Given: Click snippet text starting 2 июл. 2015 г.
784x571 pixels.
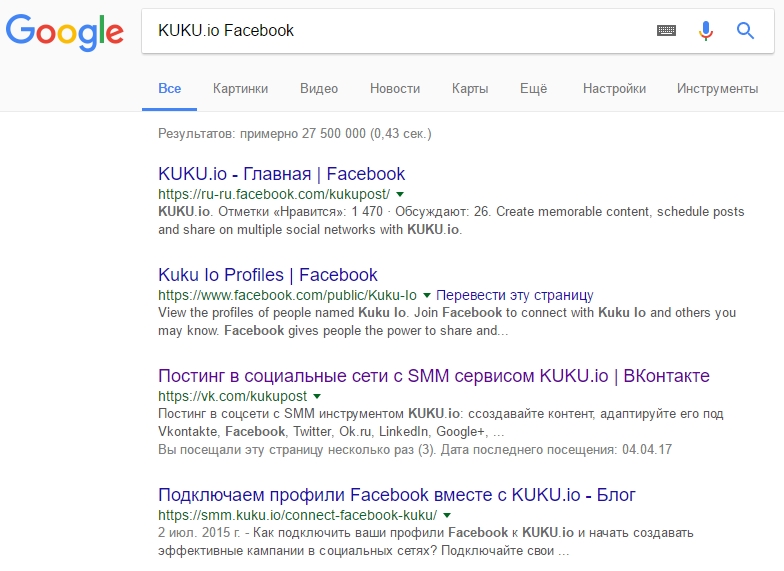Looking at the screenshot, I should [426, 542].
